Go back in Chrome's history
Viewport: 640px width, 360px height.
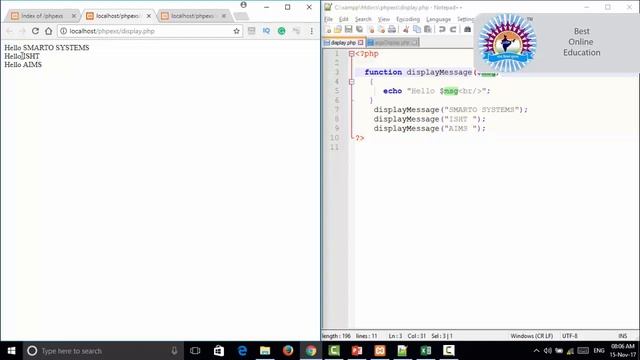pos(9,31)
